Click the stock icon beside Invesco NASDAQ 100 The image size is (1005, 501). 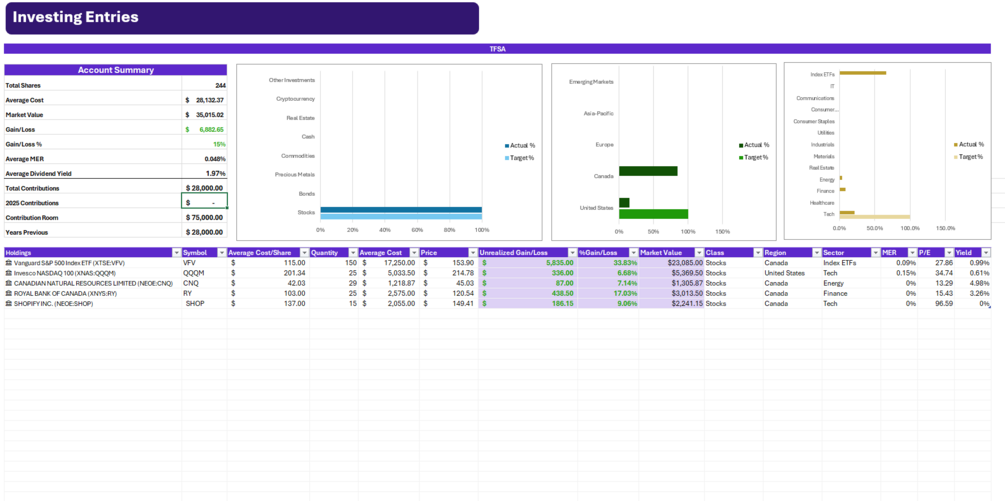click(8, 273)
